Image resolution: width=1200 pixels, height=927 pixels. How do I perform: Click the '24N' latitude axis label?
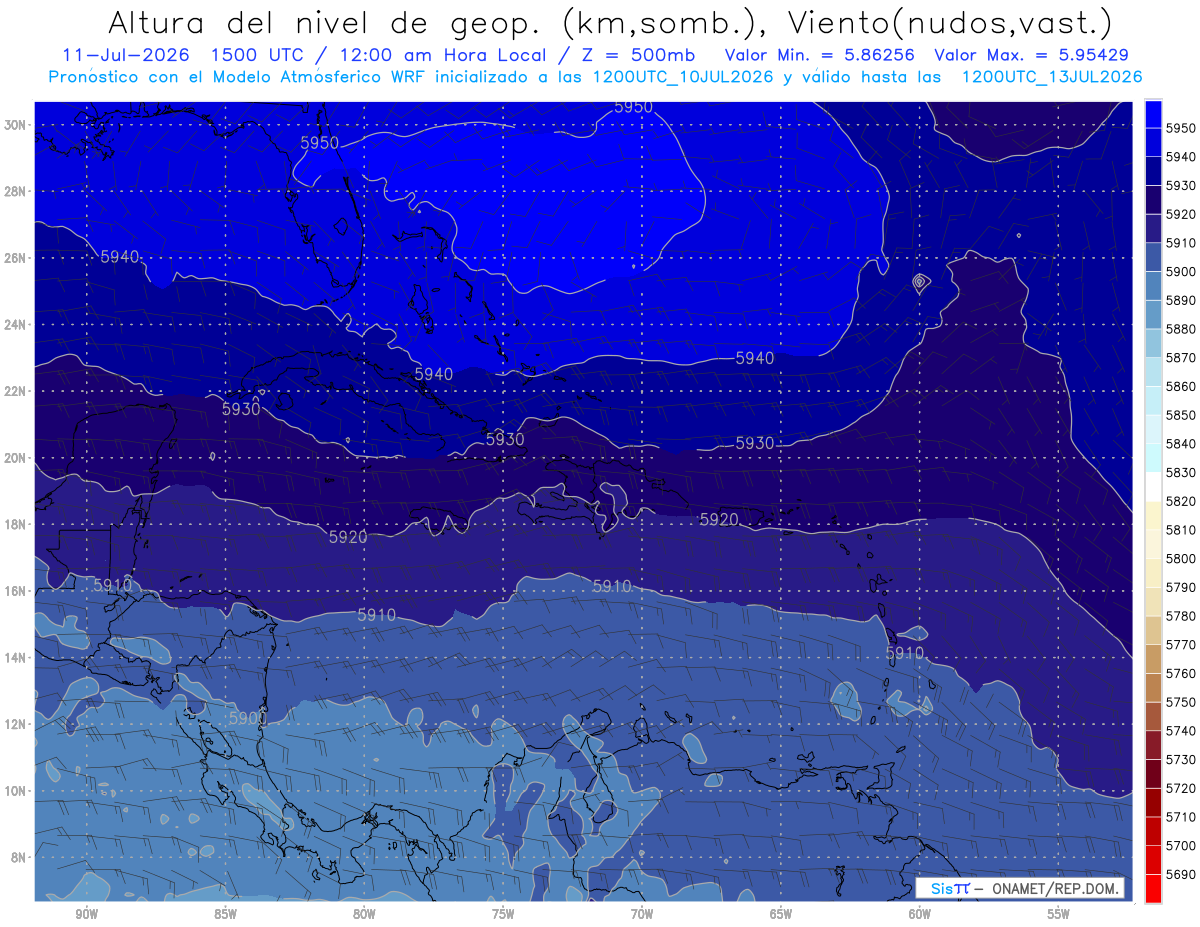[17, 325]
